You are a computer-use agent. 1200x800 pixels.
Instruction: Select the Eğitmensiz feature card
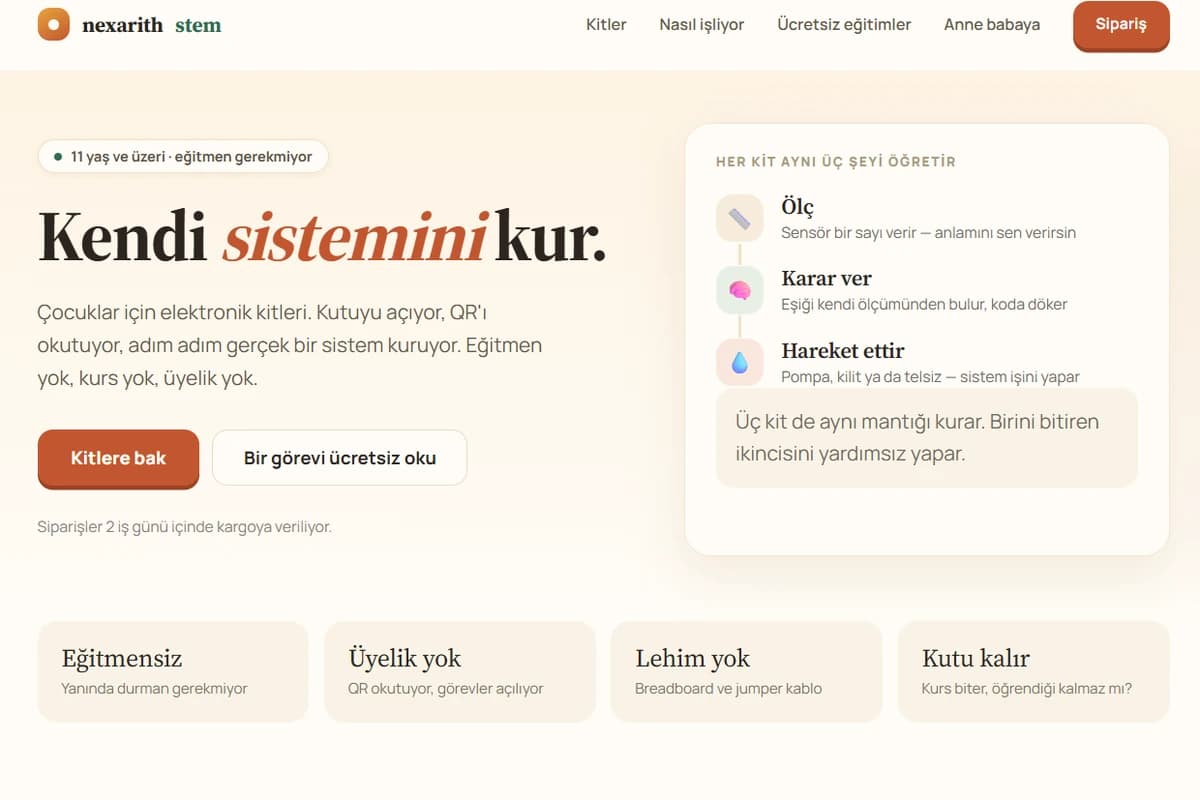(x=173, y=671)
